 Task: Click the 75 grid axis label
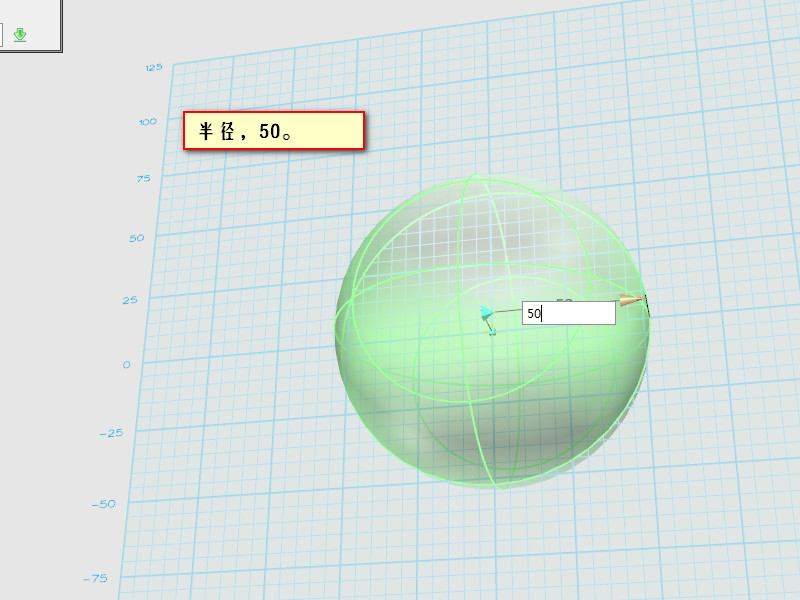pyautogui.click(x=143, y=178)
